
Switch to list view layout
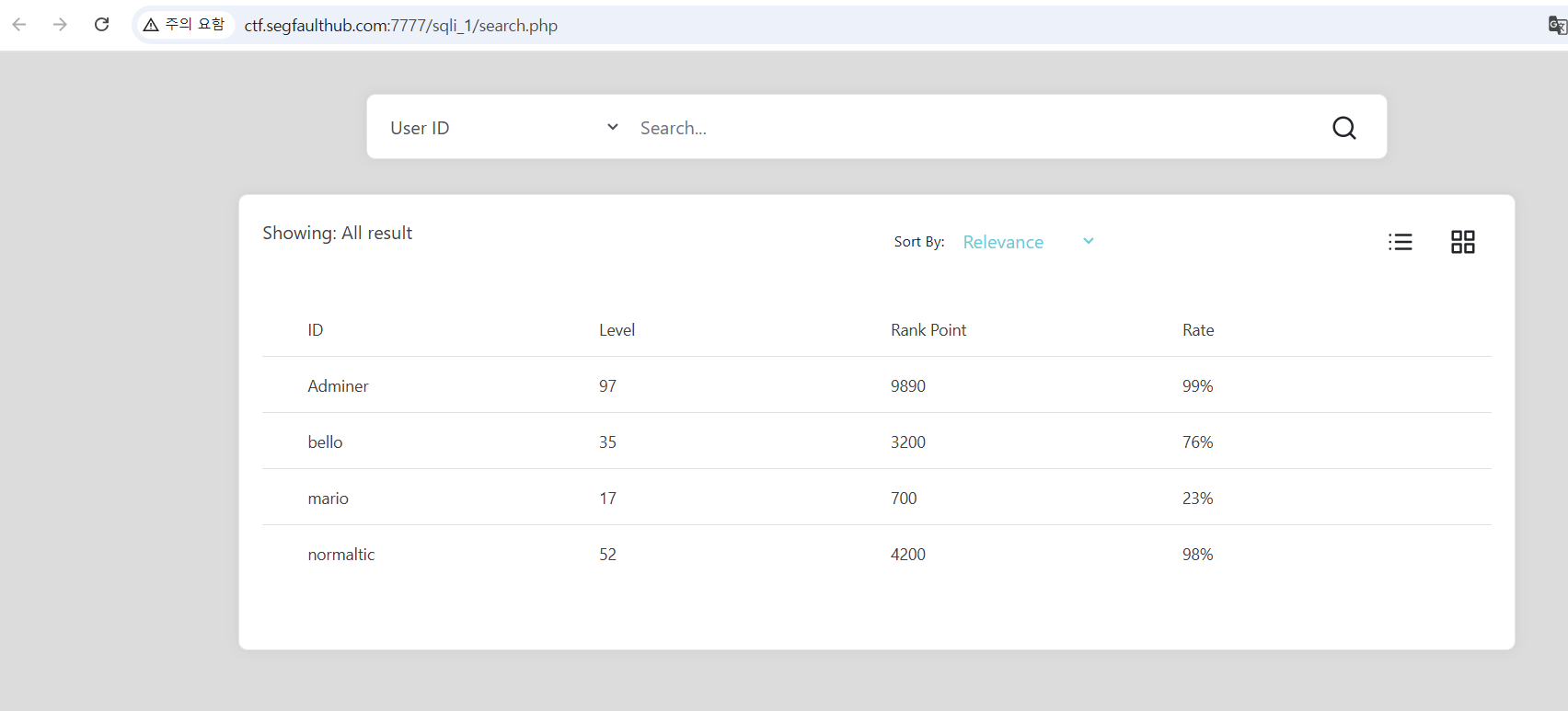tap(1400, 242)
